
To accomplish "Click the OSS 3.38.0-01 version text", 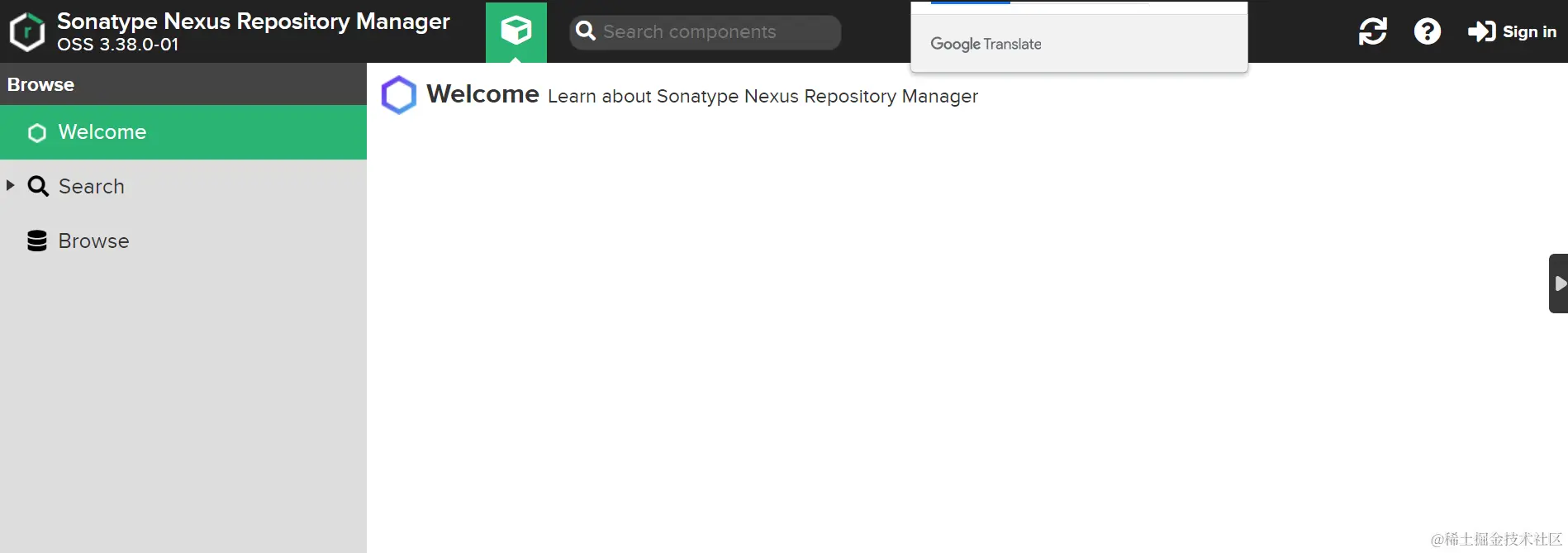I will pyautogui.click(x=118, y=45).
